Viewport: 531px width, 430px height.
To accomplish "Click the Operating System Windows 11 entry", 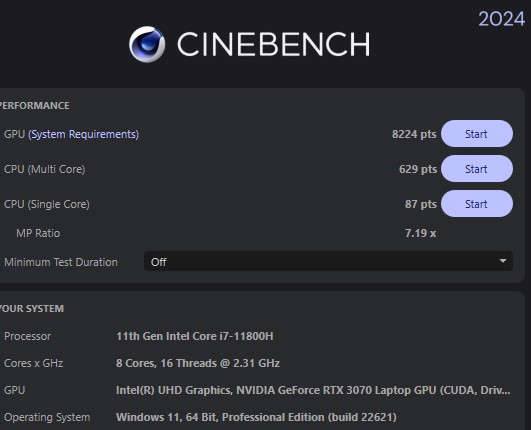I will tap(256, 417).
